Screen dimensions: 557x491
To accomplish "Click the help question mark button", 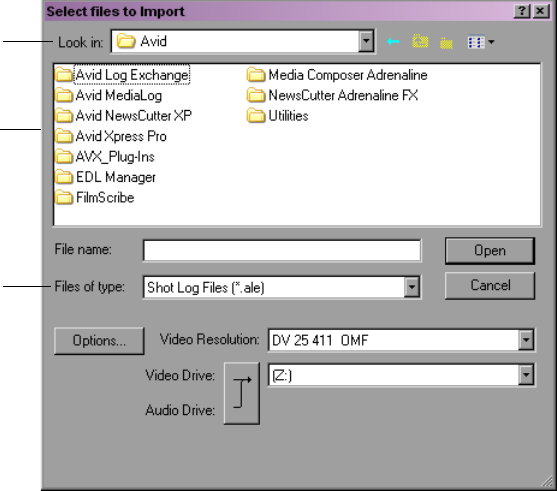I will (x=522, y=11).
